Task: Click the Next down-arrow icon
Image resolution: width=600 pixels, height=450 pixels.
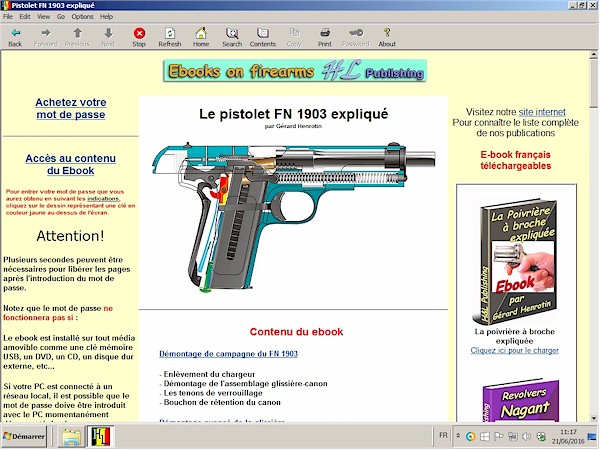Action: [108, 33]
